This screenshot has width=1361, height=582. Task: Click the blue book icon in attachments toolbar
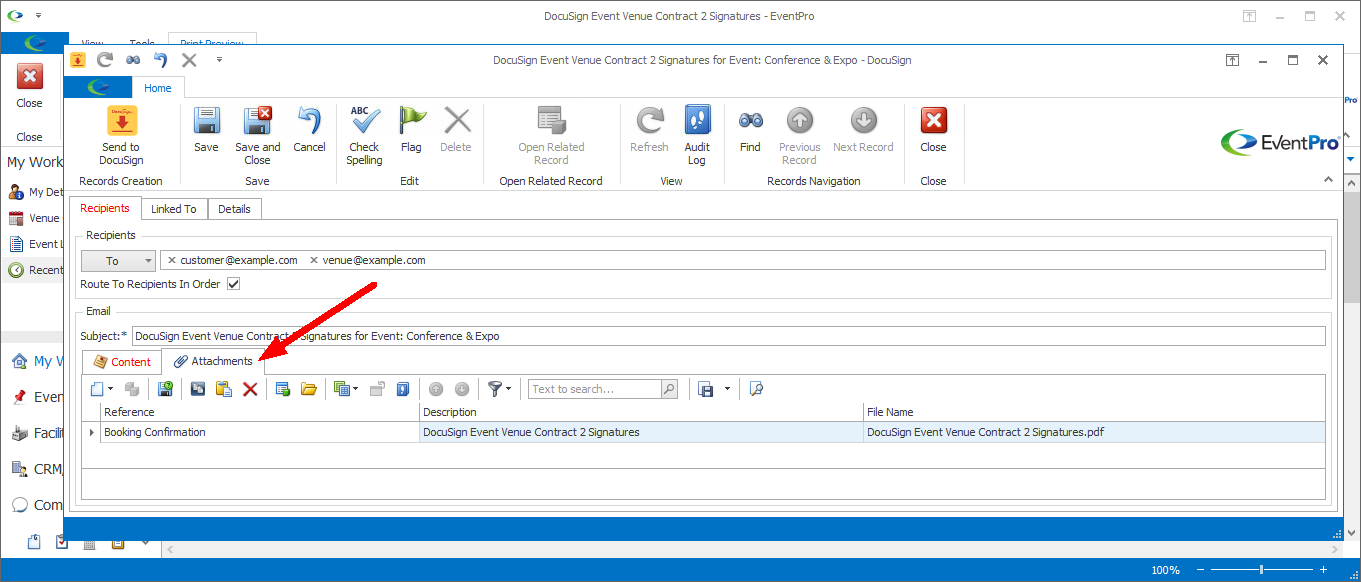403,389
